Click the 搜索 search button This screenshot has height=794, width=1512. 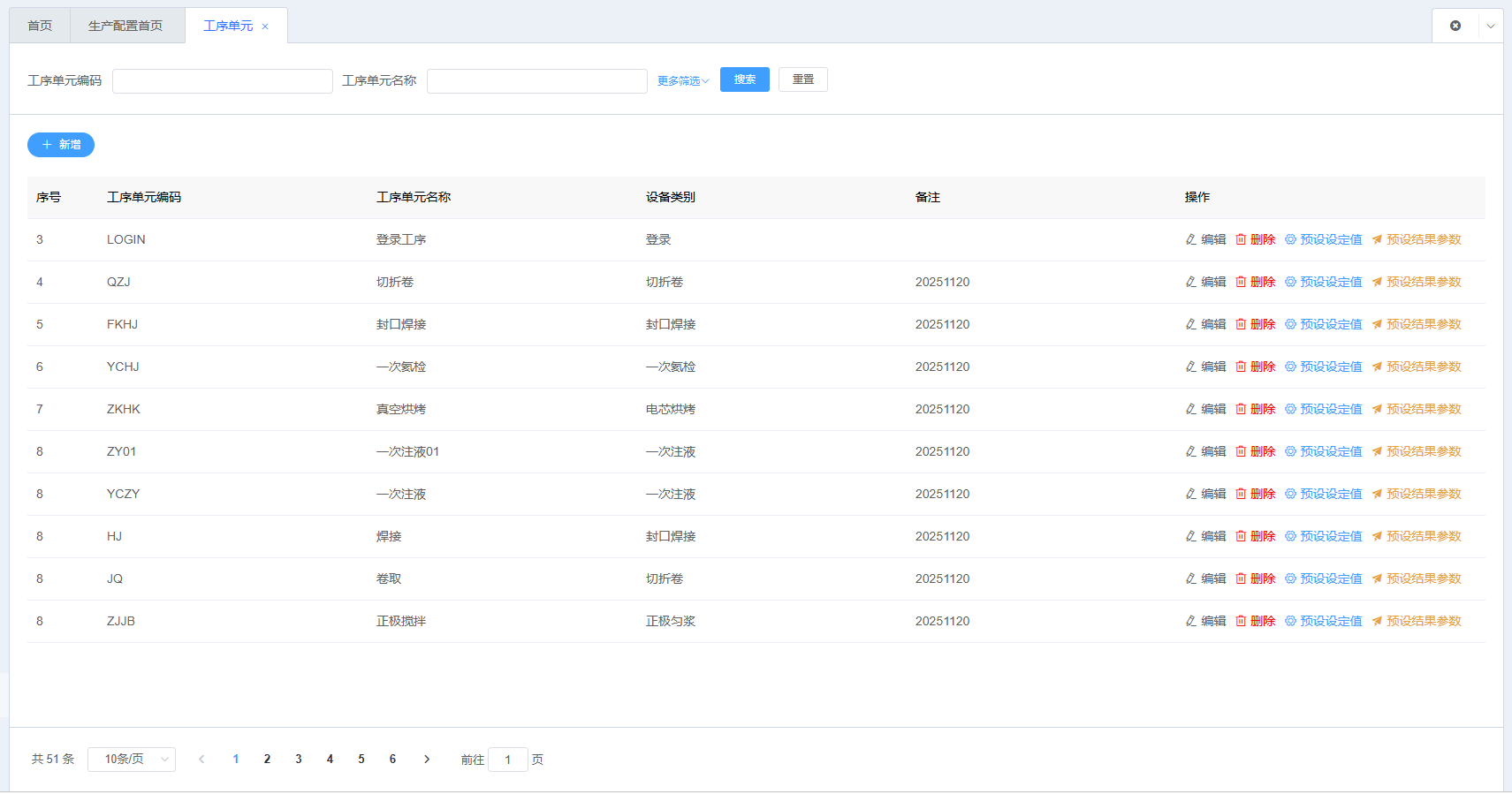click(745, 79)
